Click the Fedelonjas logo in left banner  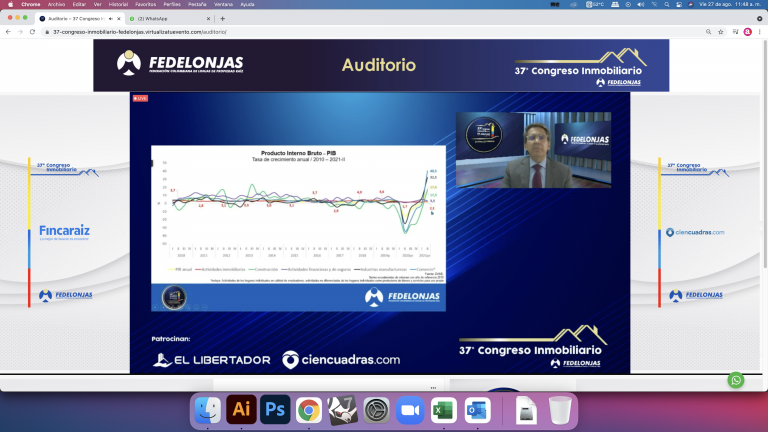point(66,295)
